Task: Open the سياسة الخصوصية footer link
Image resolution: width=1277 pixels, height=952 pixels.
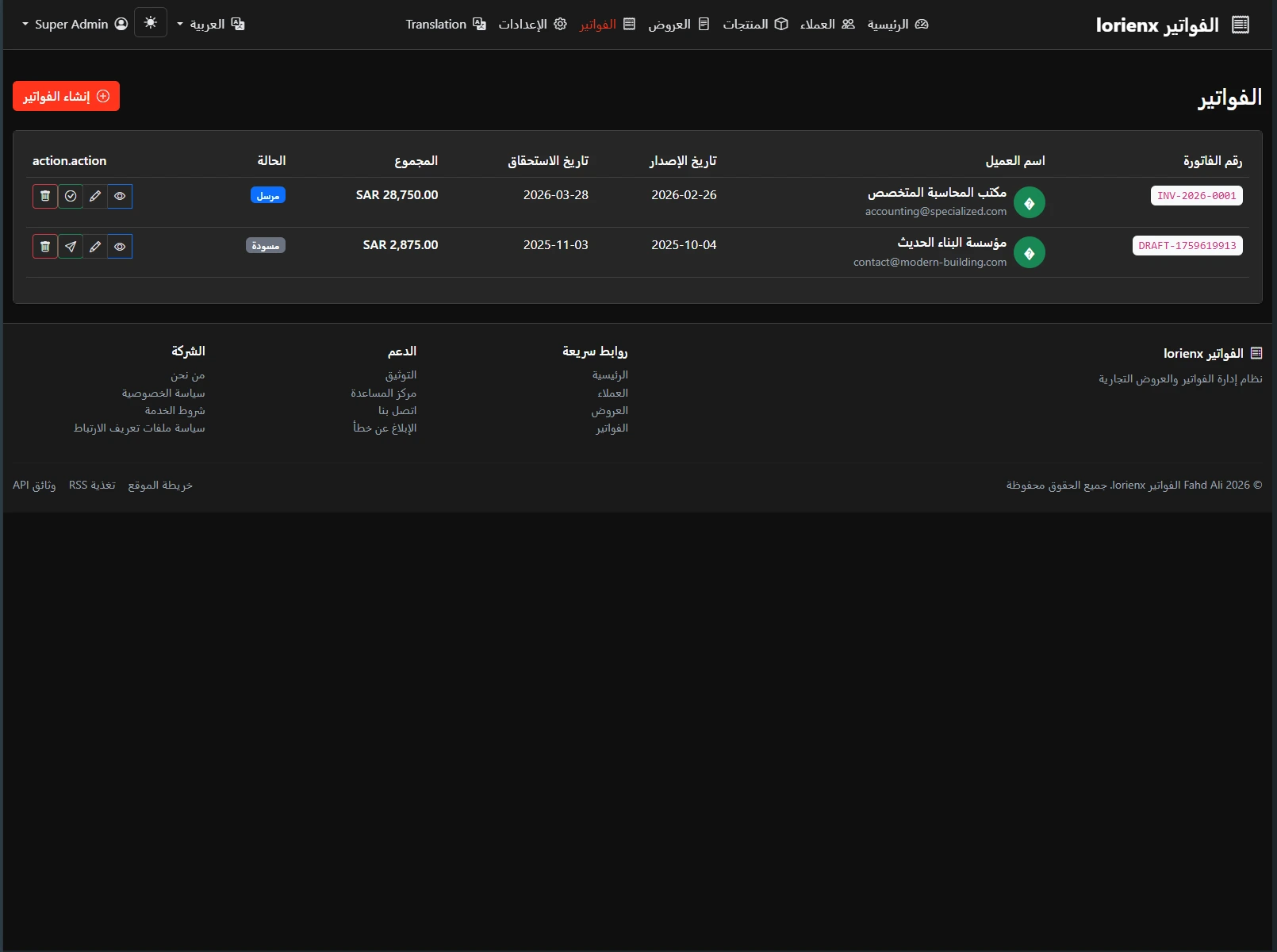Action: pos(163,393)
